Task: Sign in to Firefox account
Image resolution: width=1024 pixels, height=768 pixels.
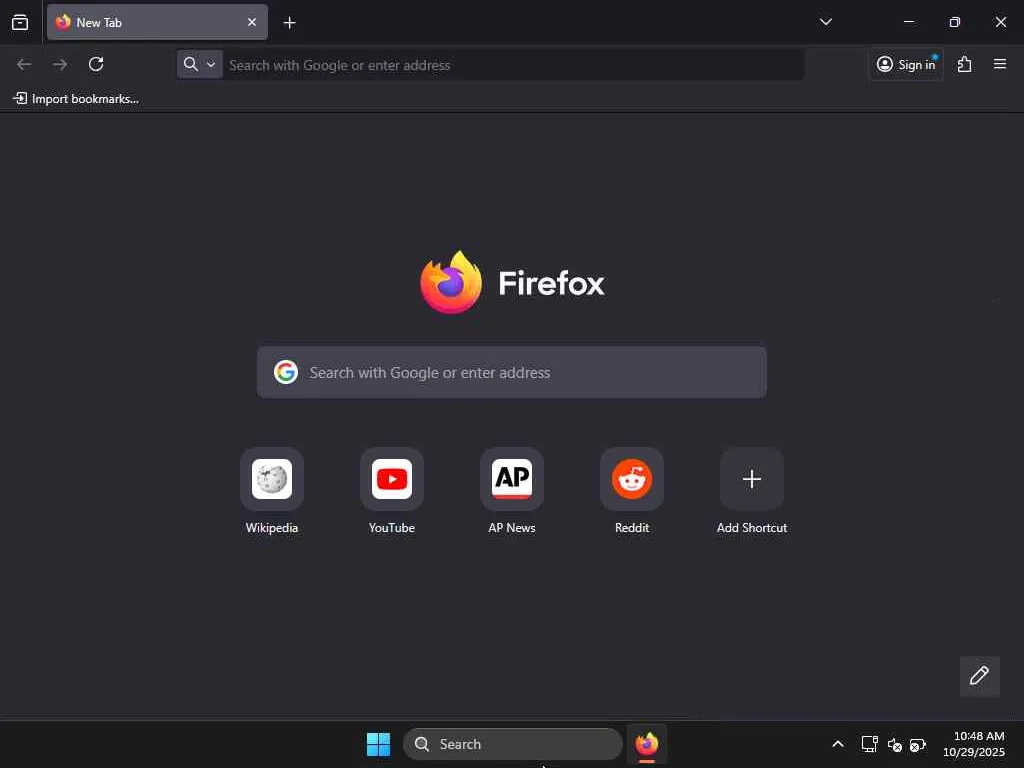Action: click(x=906, y=64)
